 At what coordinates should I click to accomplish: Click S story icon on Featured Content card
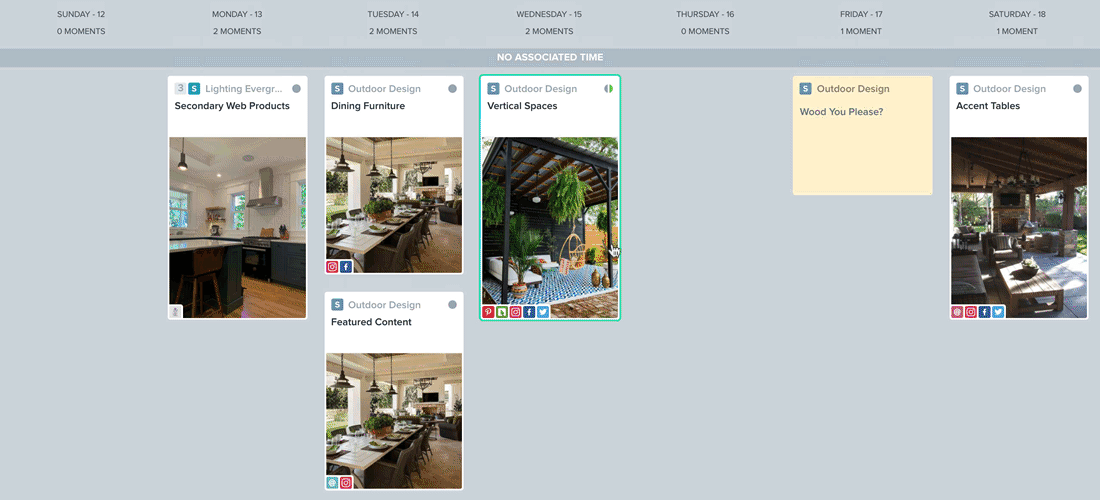[337, 304]
